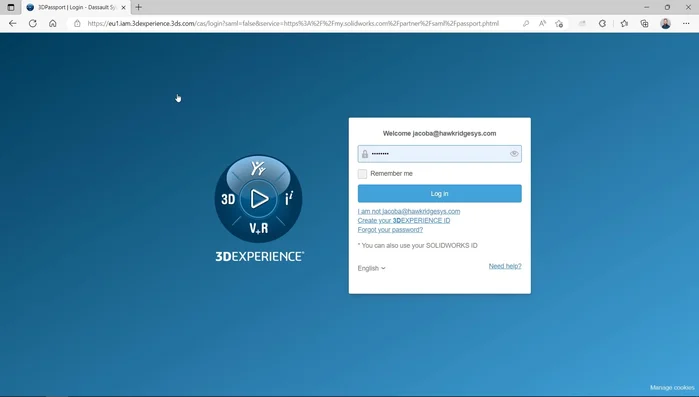Open browser Settings and more menu
699x397 pixels.
[686, 24]
